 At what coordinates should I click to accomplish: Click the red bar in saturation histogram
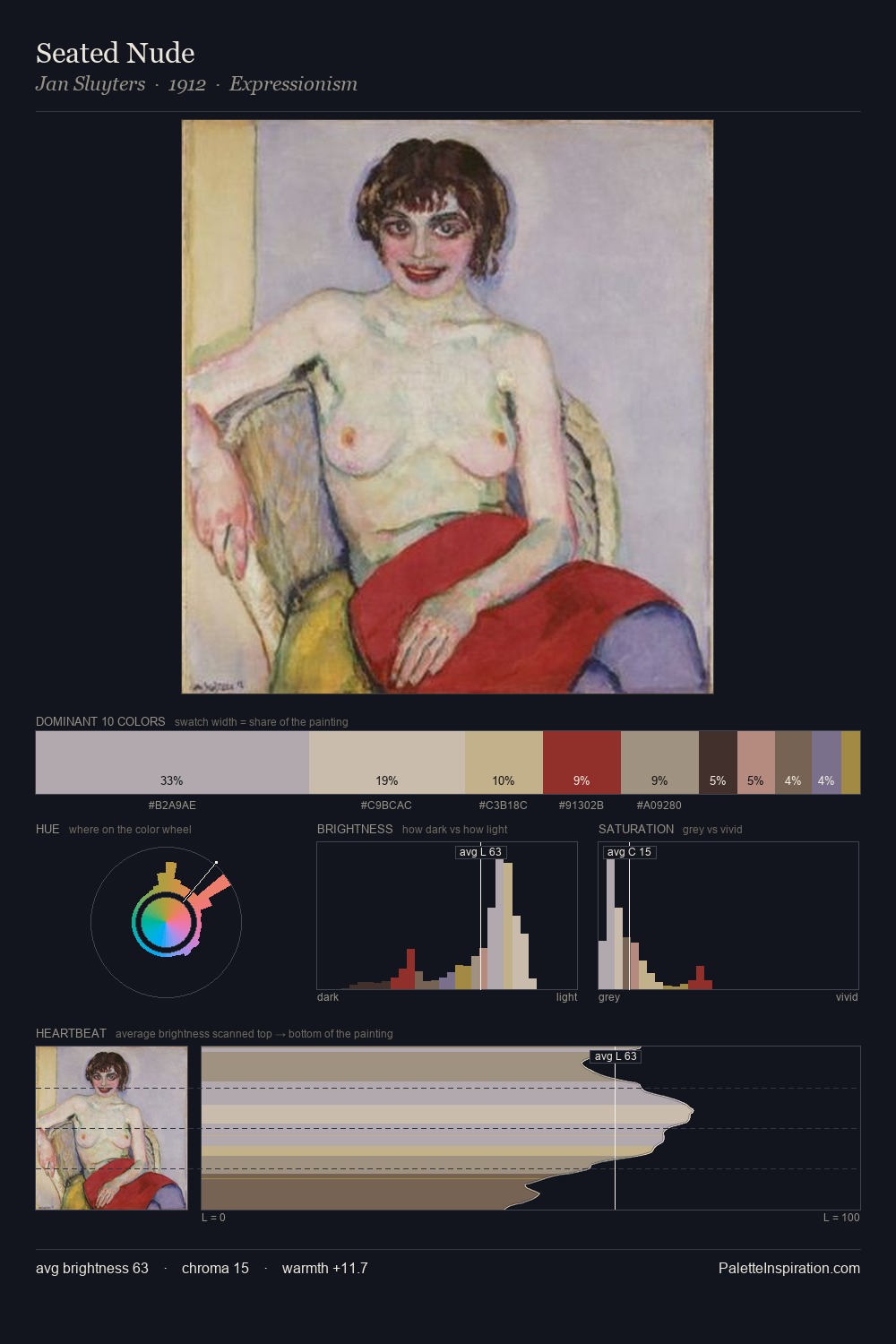click(x=700, y=978)
